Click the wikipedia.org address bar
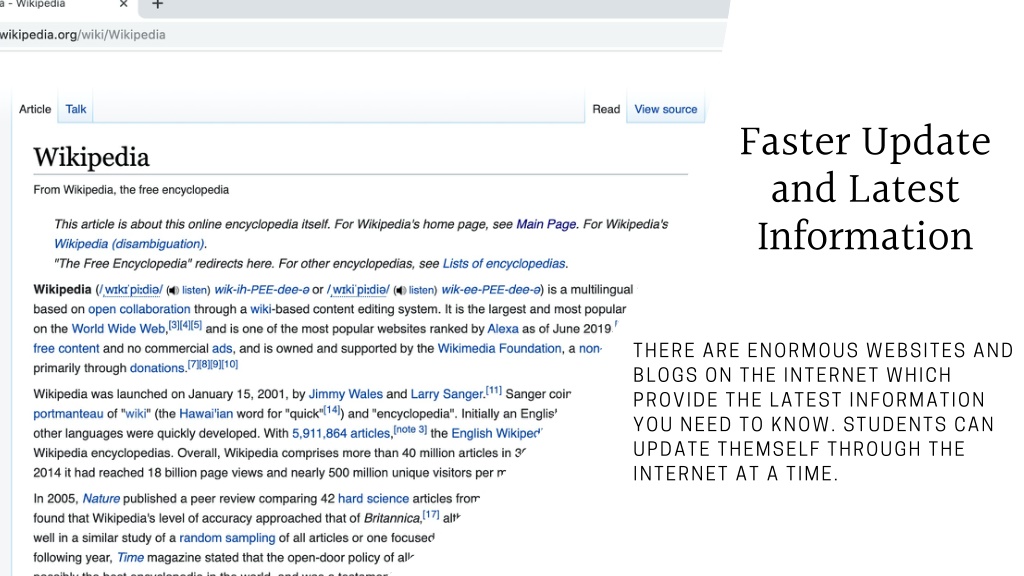The width and height of the screenshot is (1024, 576). click(x=362, y=35)
